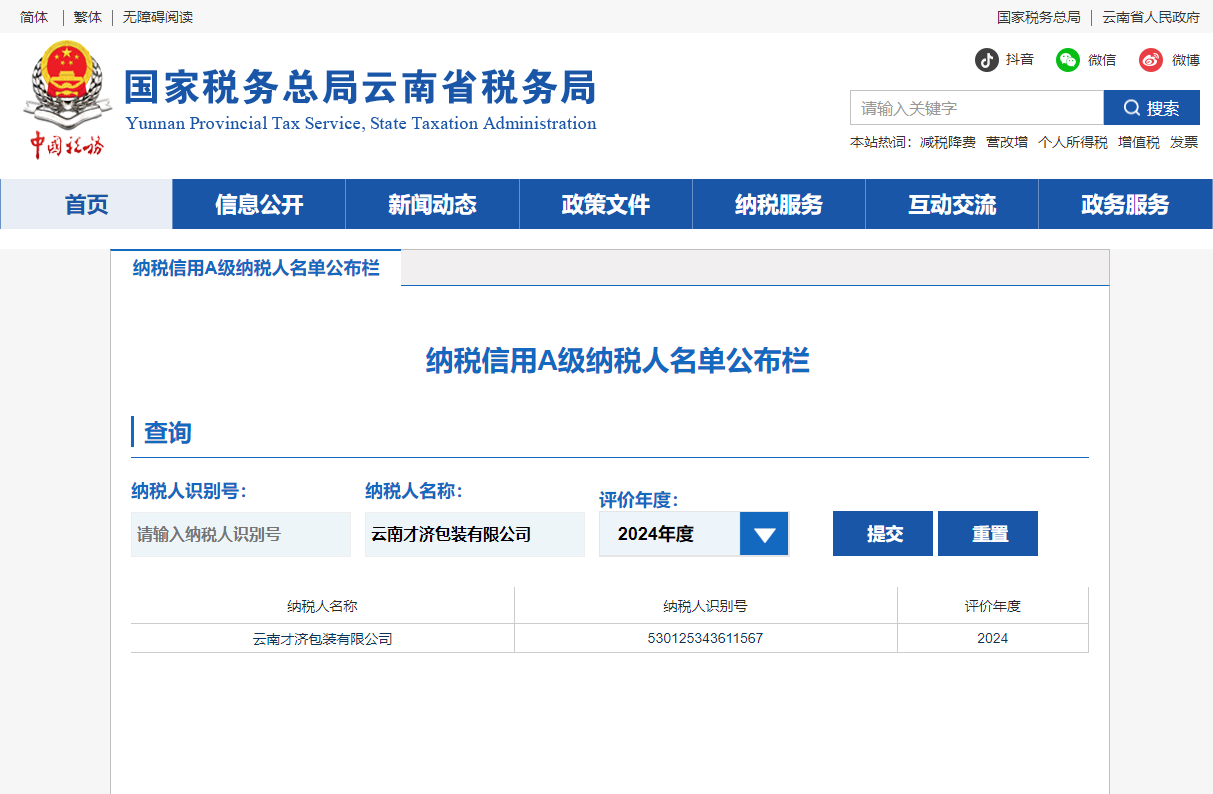Click the Douyin (抖音) icon
This screenshot has width=1213, height=794.
tap(988, 60)
